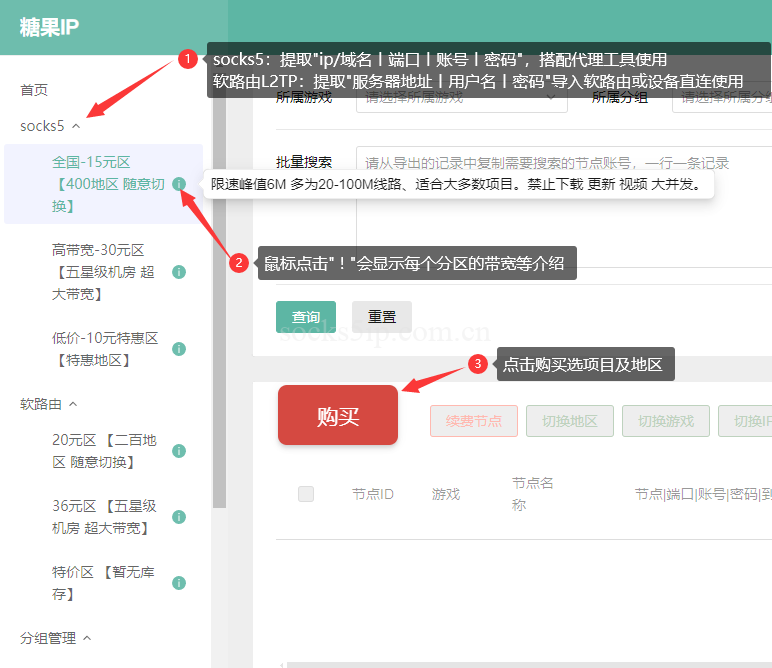
Task: Open the 所属游戏 dropdown
Action: (460, 98)
